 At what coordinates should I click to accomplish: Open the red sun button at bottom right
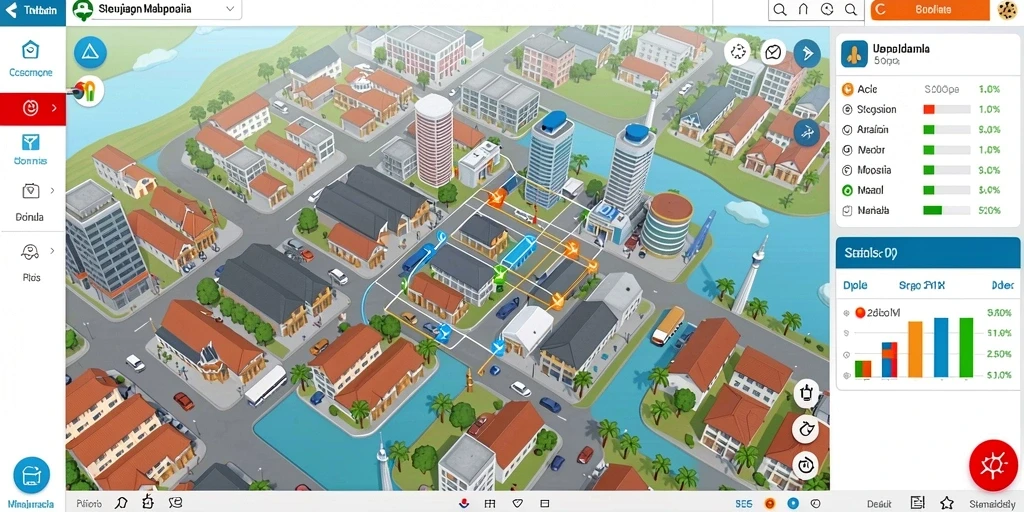993,465
